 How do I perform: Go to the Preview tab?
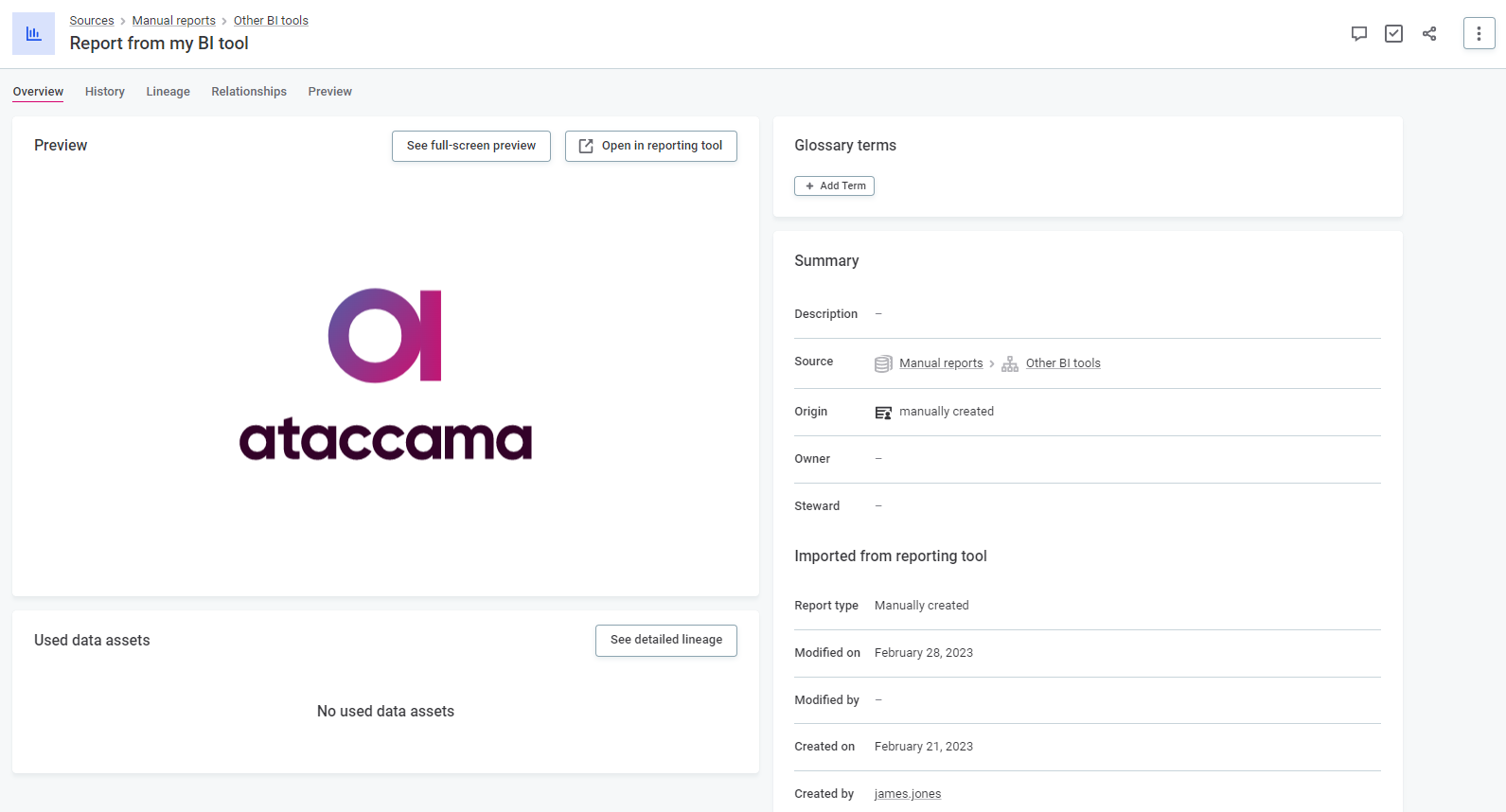[x=329, y=92]
